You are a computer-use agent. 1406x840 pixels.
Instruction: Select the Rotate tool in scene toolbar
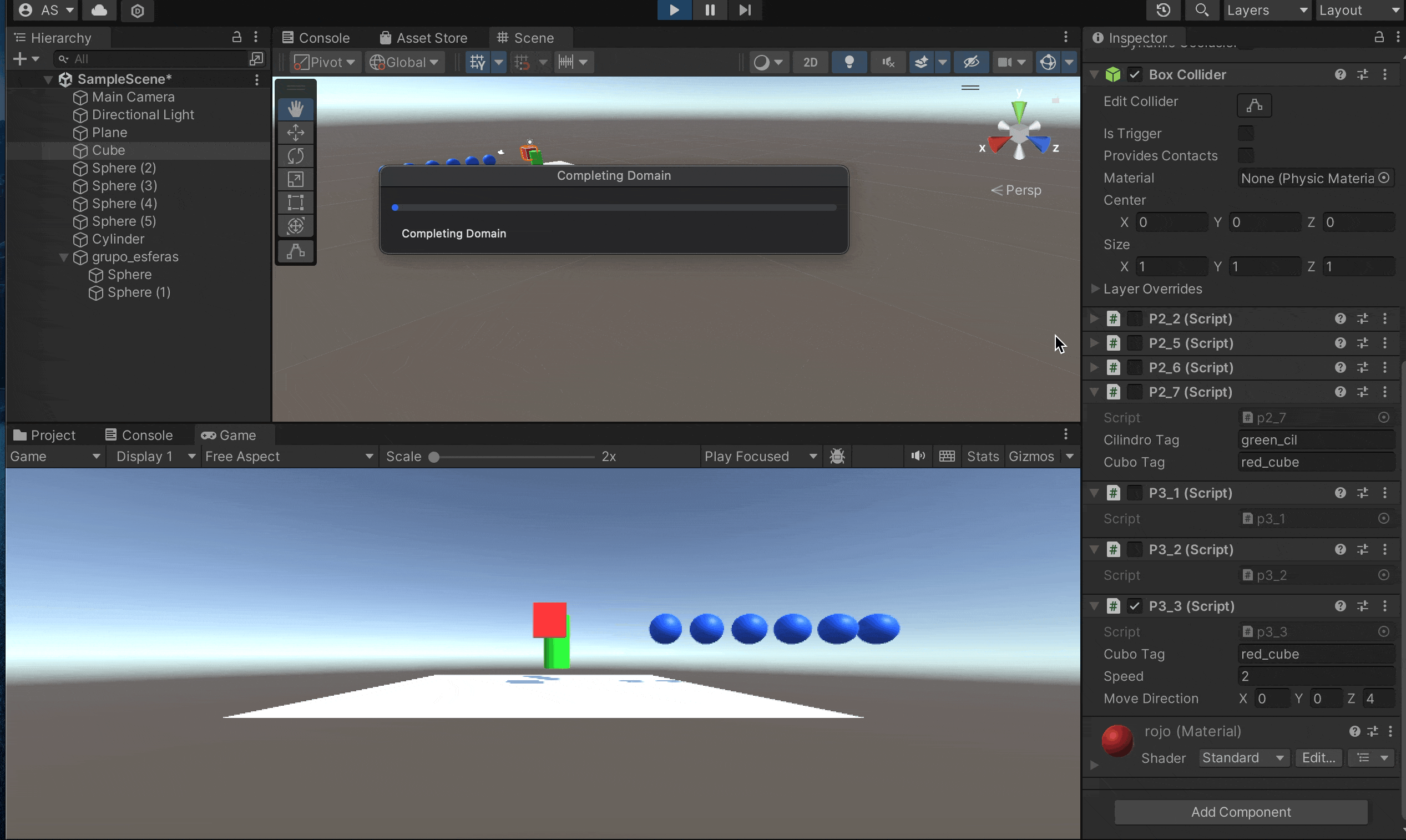pos(296,156)
